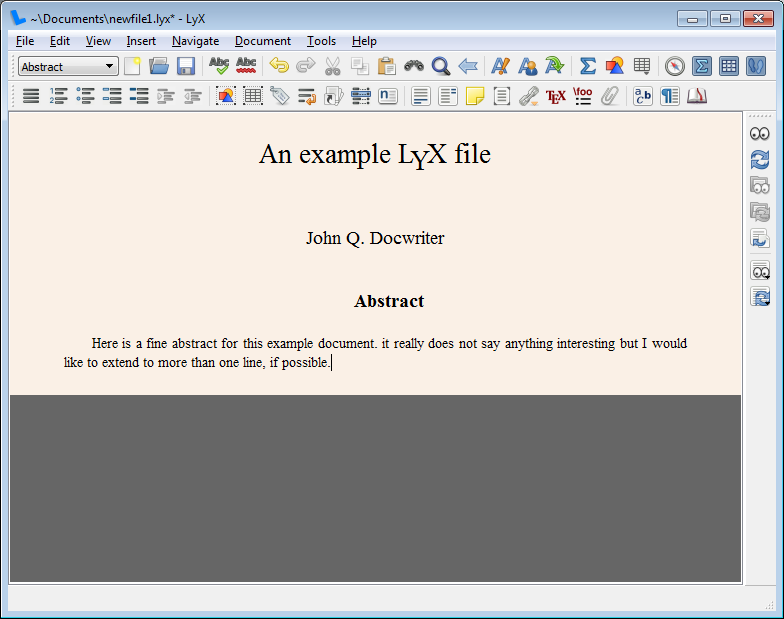Insert index entry icon
The image size is (784, 619).
[x=360, y=96]
